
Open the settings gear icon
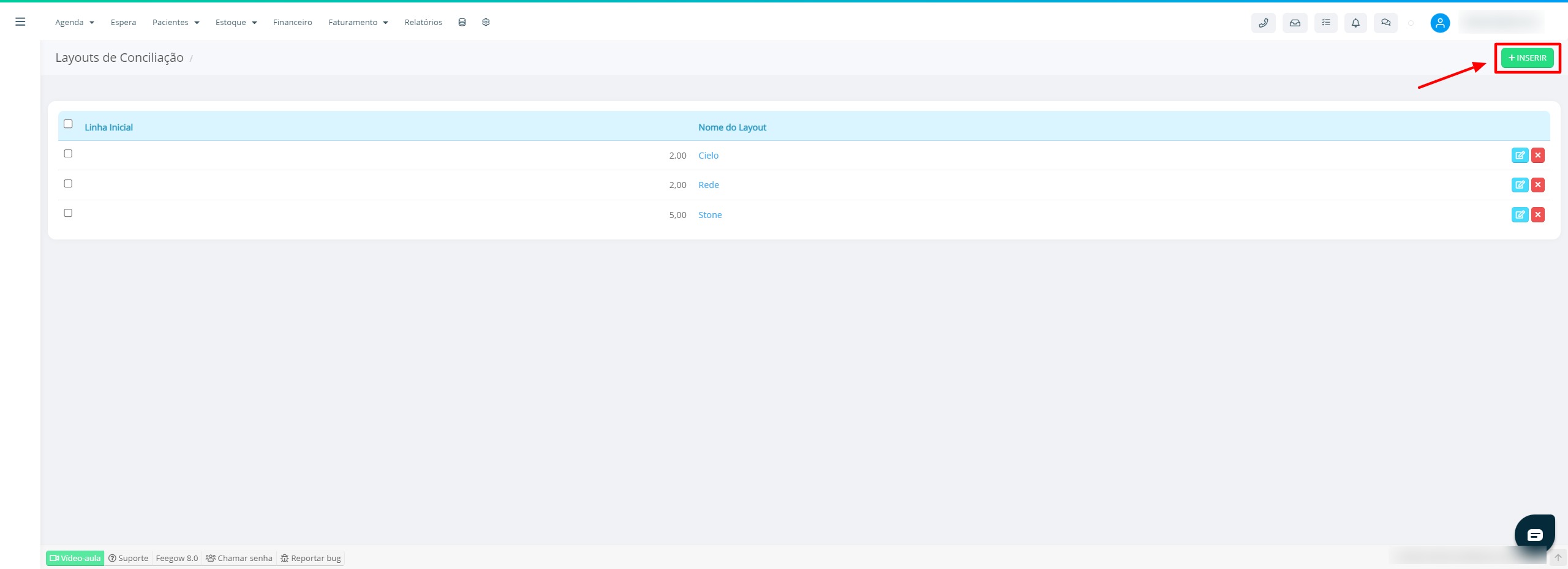click(x=486, y=23)
